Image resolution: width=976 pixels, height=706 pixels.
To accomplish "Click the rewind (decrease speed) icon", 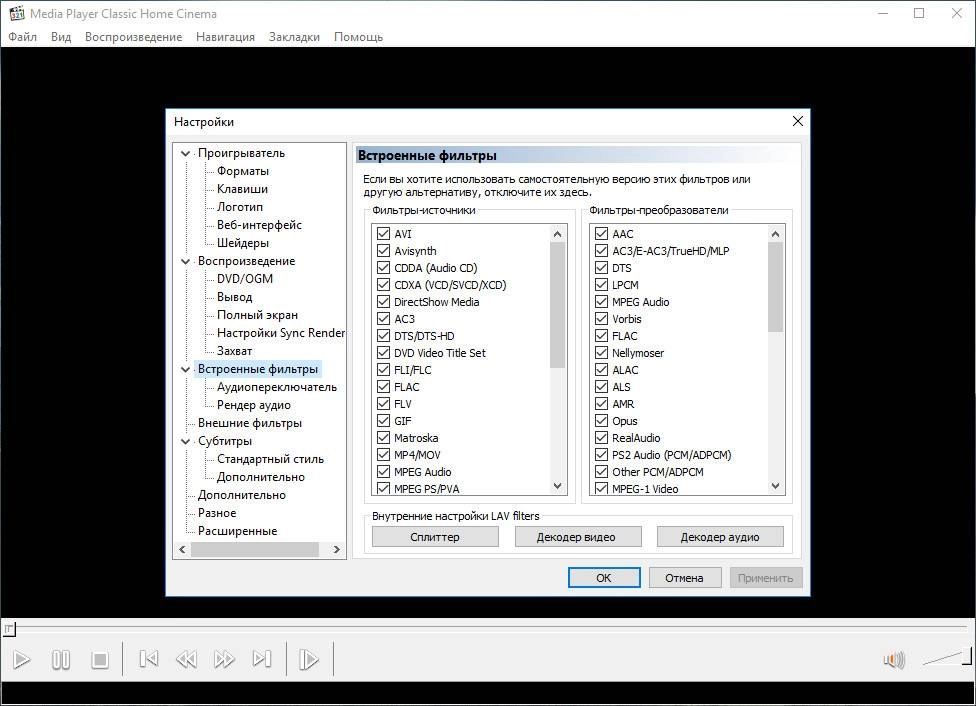I will point(187,659).
